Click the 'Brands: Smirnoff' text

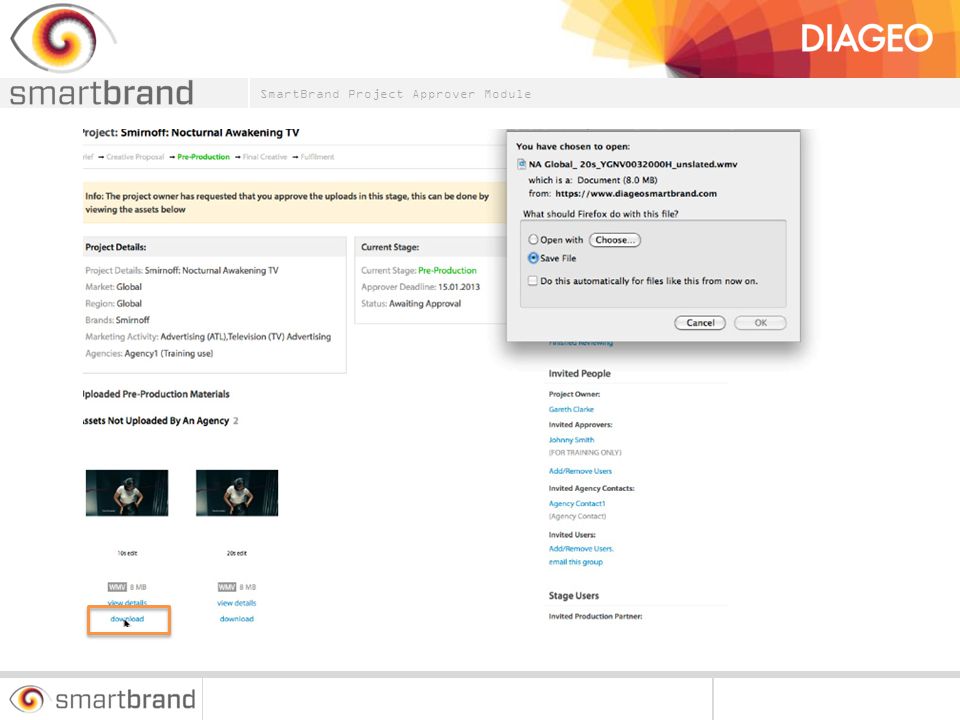(x=117, y=320)
